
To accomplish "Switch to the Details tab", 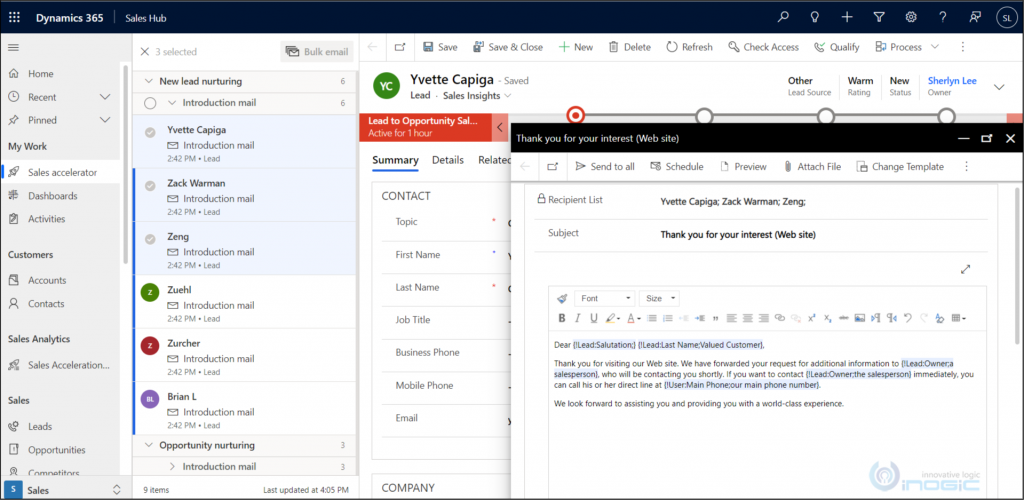I will 447,160.
